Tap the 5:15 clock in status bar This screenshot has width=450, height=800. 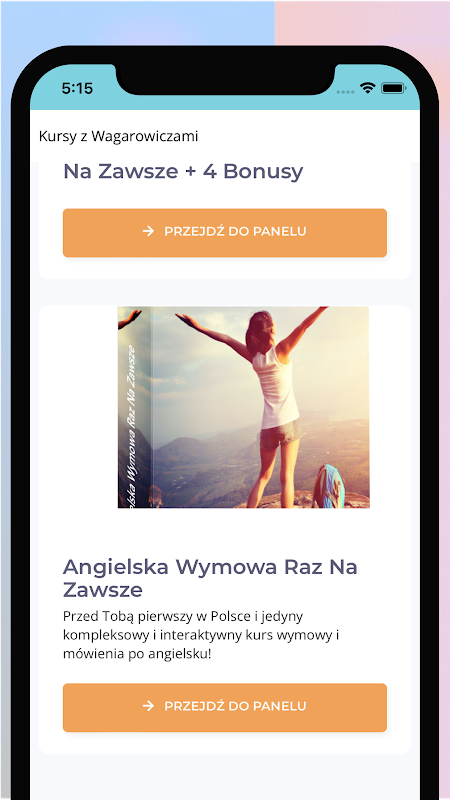[77, 88]
